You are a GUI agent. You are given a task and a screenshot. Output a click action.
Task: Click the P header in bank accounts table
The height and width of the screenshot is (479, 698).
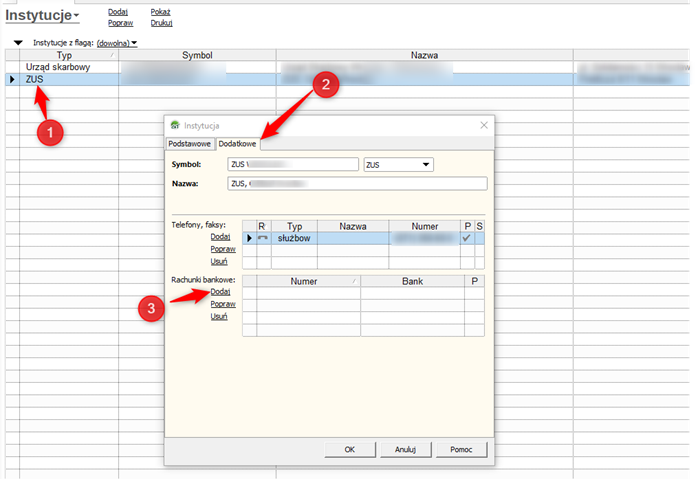(x=474, y=281)
